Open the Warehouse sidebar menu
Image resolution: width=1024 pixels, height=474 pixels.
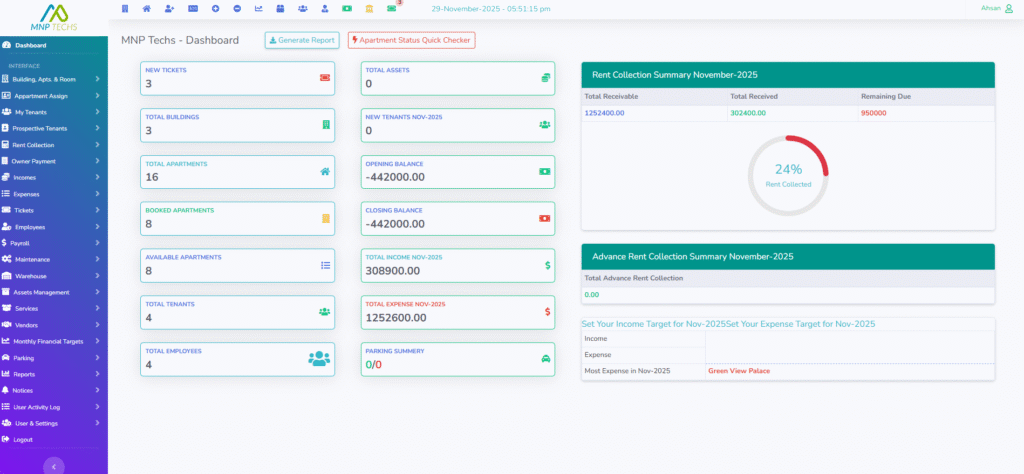[54, 276]
